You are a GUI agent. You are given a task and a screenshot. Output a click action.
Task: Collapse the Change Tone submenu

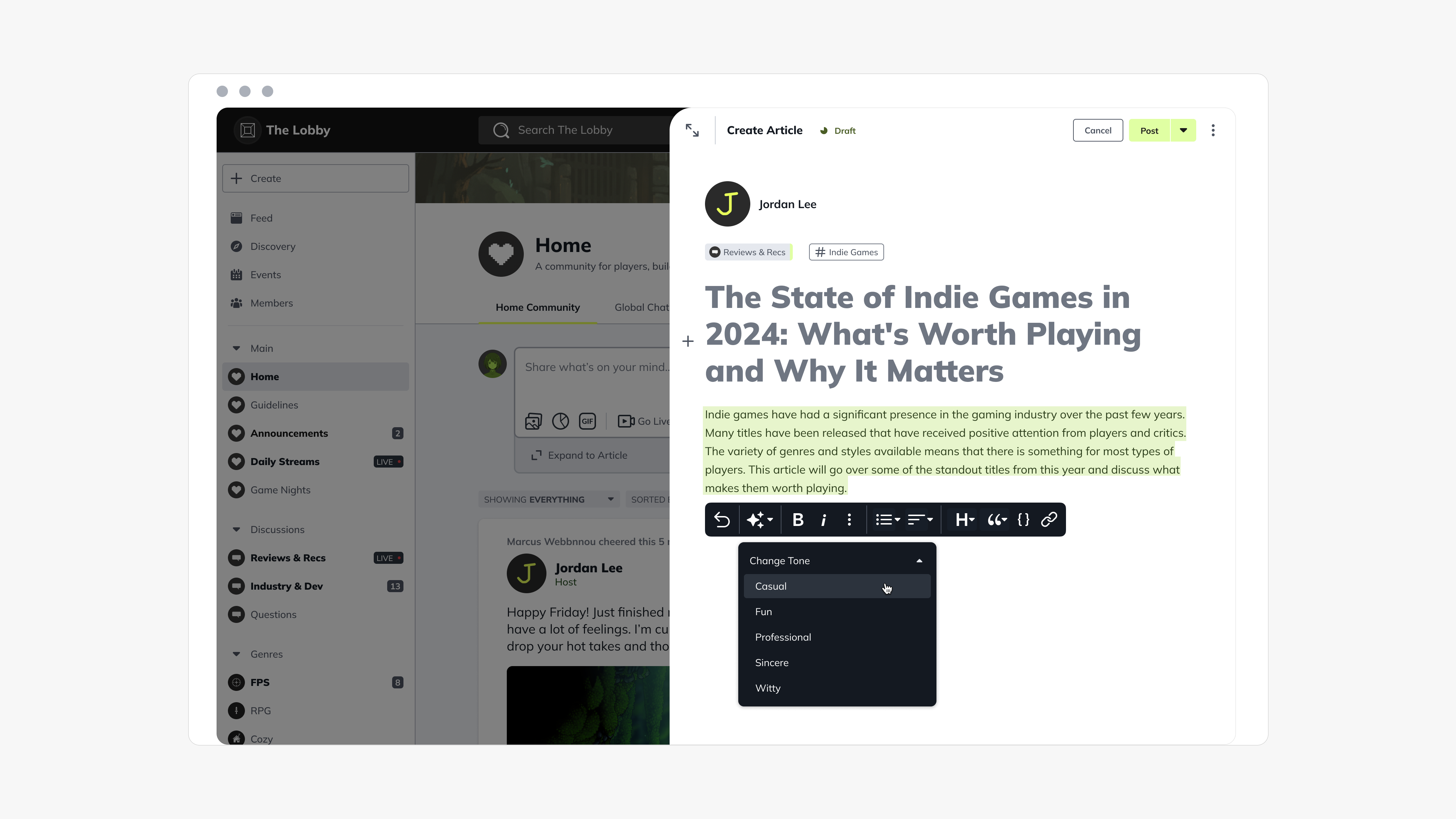click(919, 561)
